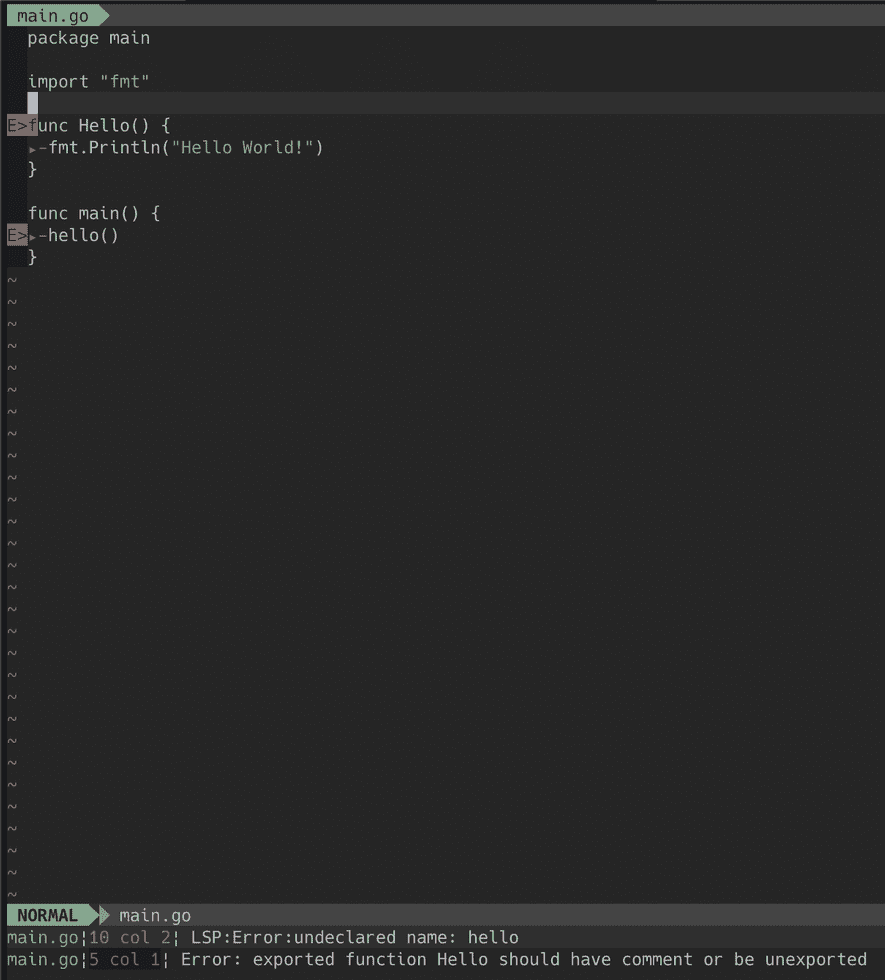The image size is (885, 980).
Task: Click the arrow separator after the main.go tab
Action: (103, 15)
